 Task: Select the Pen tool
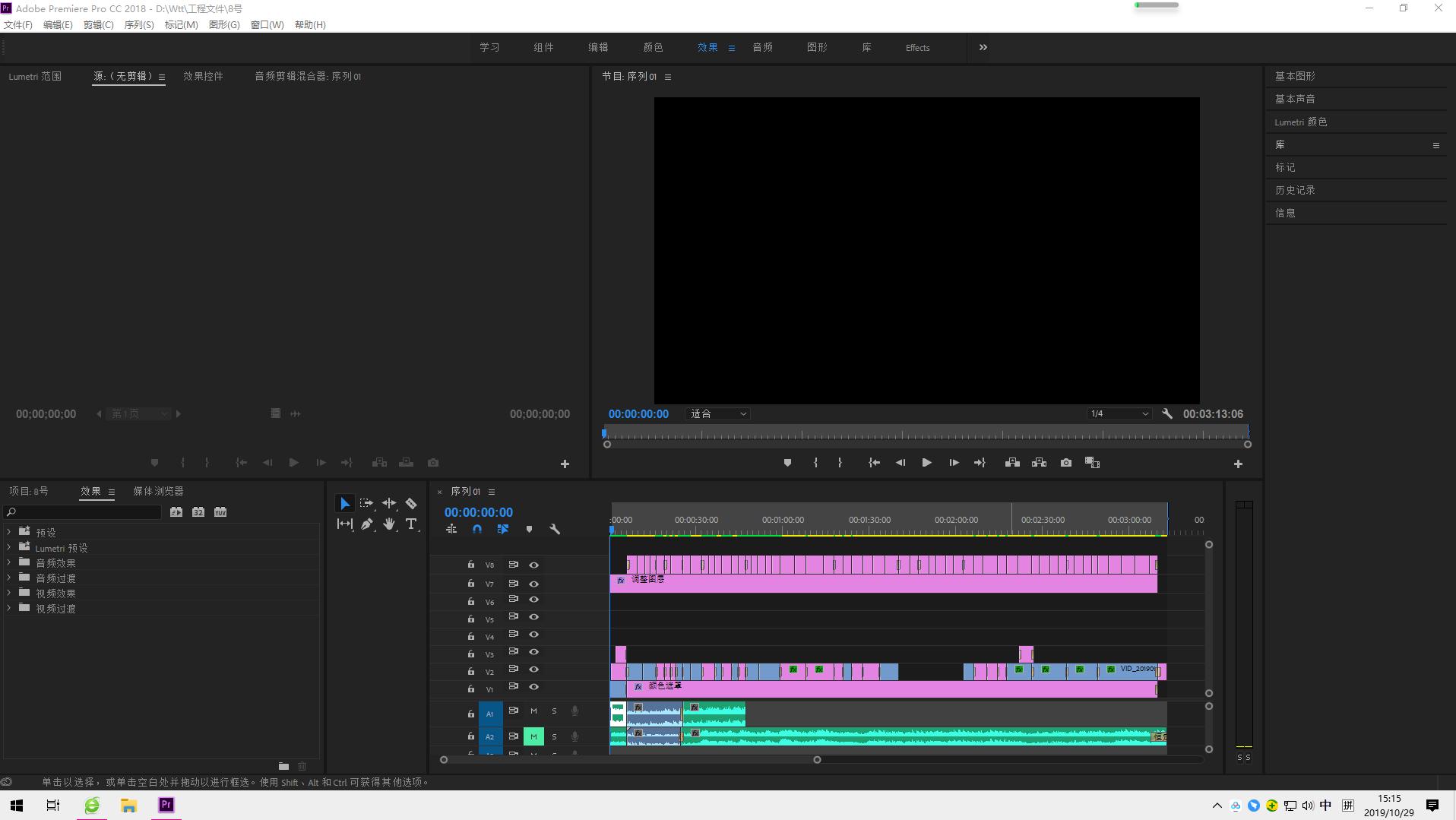(367, 524)
